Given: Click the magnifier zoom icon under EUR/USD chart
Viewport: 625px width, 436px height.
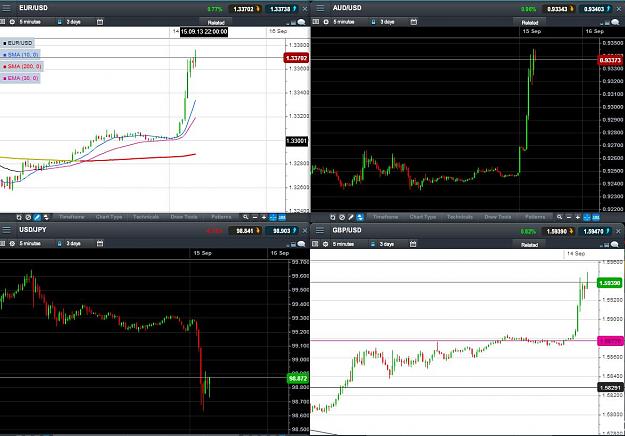Looking at the screenshot, I should [246, 217].
